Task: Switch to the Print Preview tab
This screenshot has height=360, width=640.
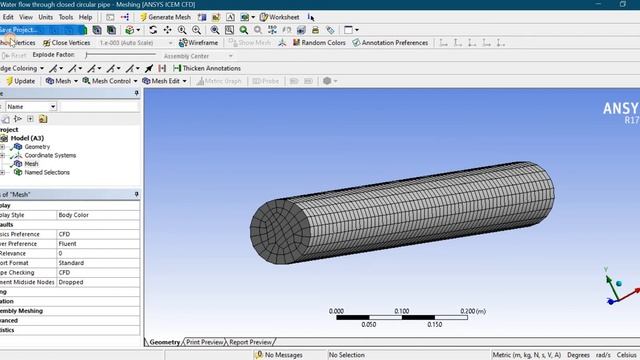Action: (204, 342)
